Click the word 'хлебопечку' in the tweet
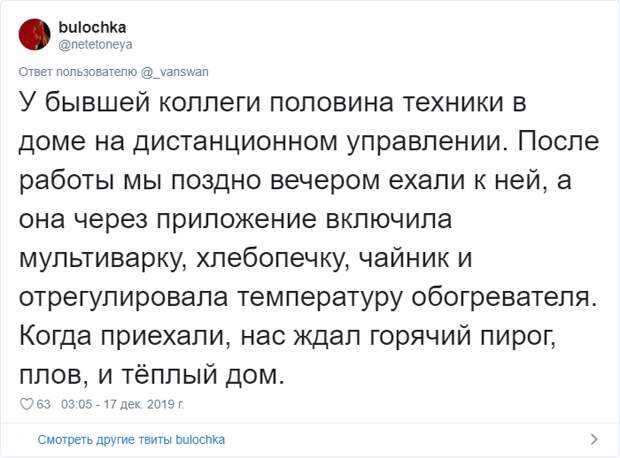Viewport: 620px width, 458px height. click(273, 258)
